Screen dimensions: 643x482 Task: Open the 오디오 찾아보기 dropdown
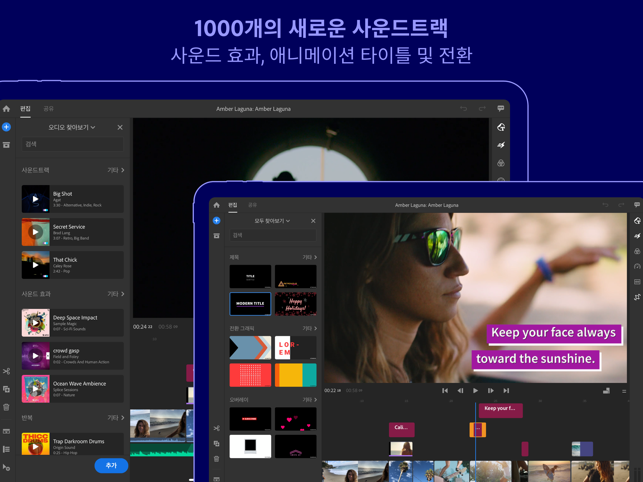pyautogui.click(x=72, y=128)
